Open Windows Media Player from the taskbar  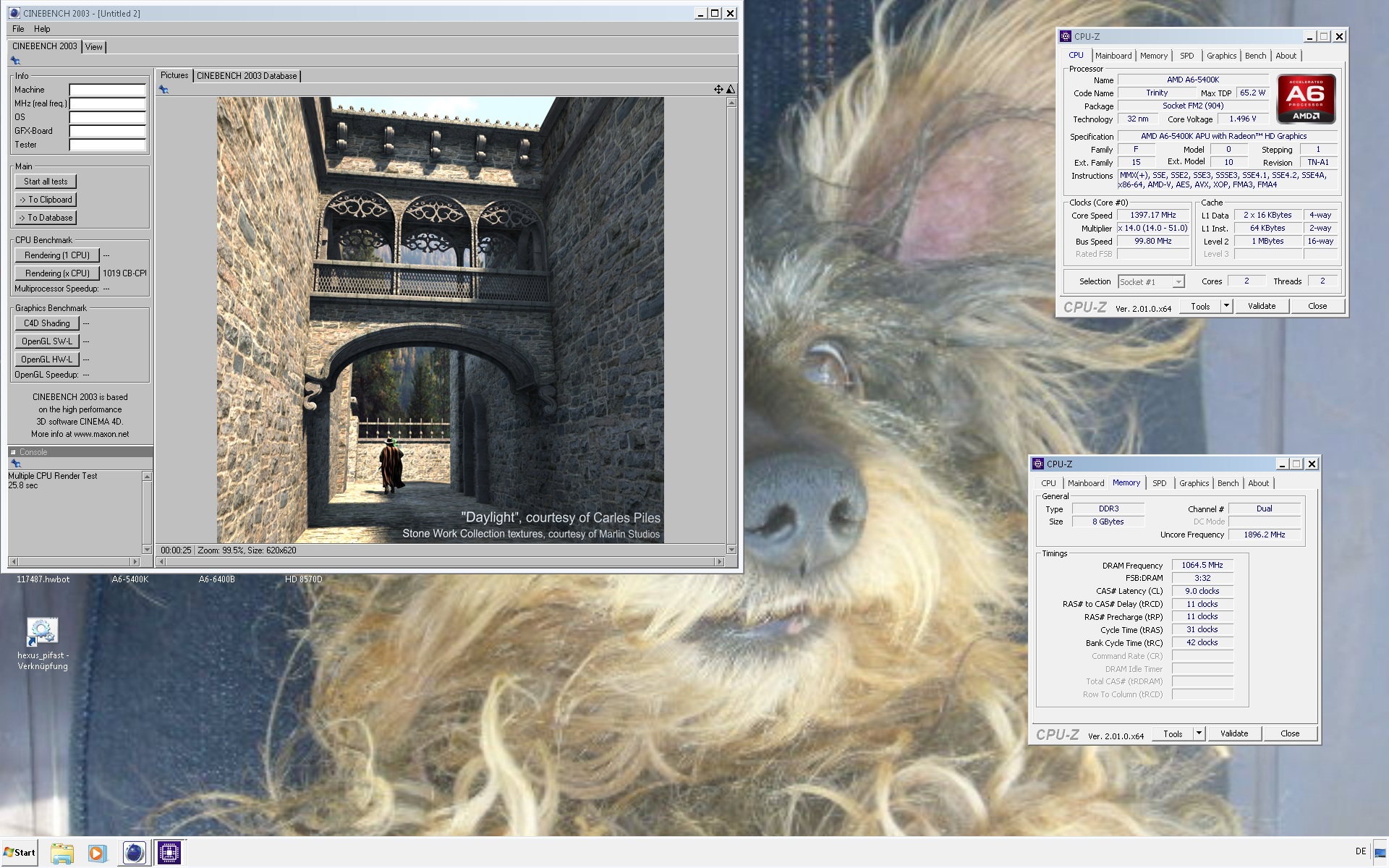coord(97,853)
